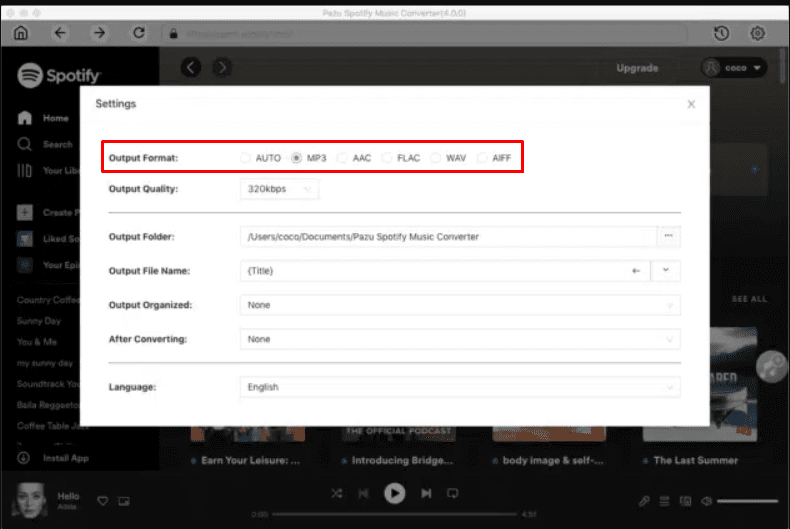790x529 pixels.
Task: Browse output folder with the ellipsis button
Action: [x=669, y=236]
